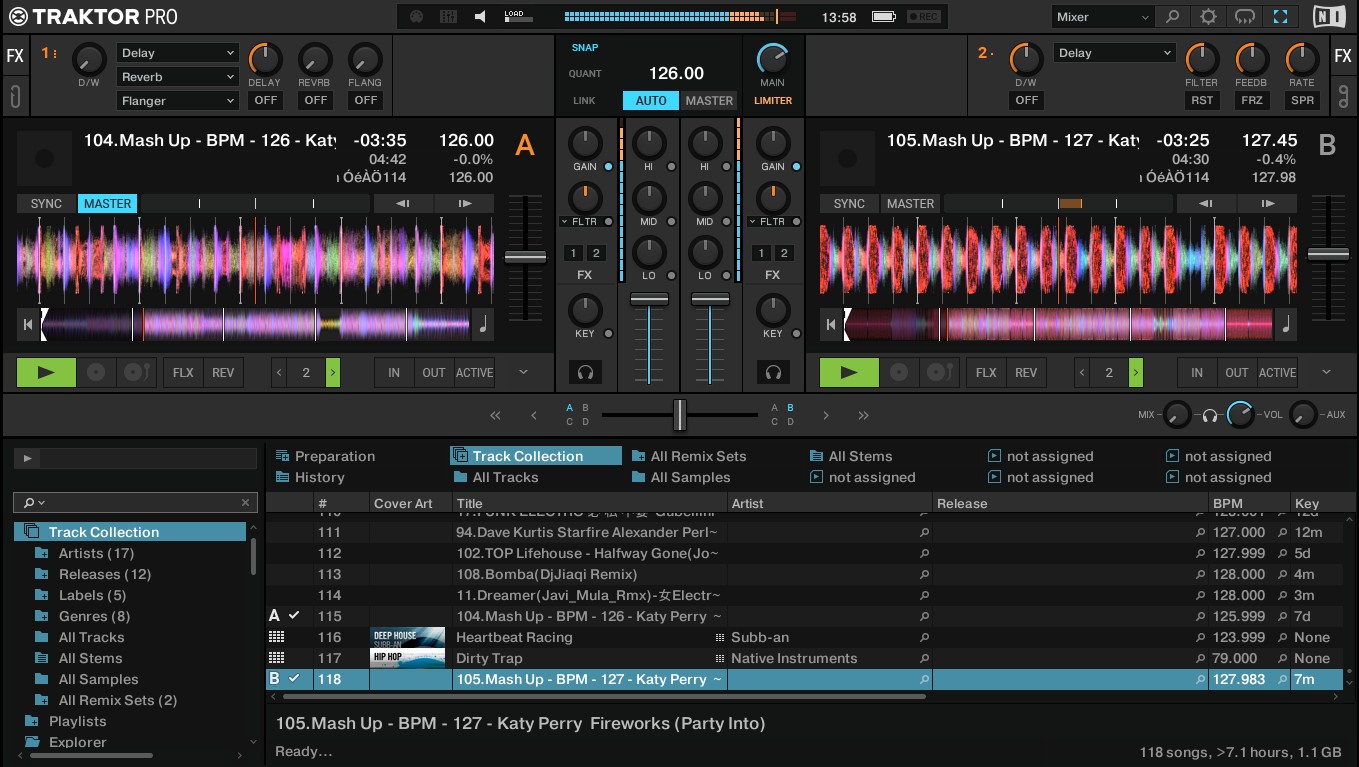Open the preferences gear icon
Viewport: 1359px width, 767px height.
coord(1208,17)
